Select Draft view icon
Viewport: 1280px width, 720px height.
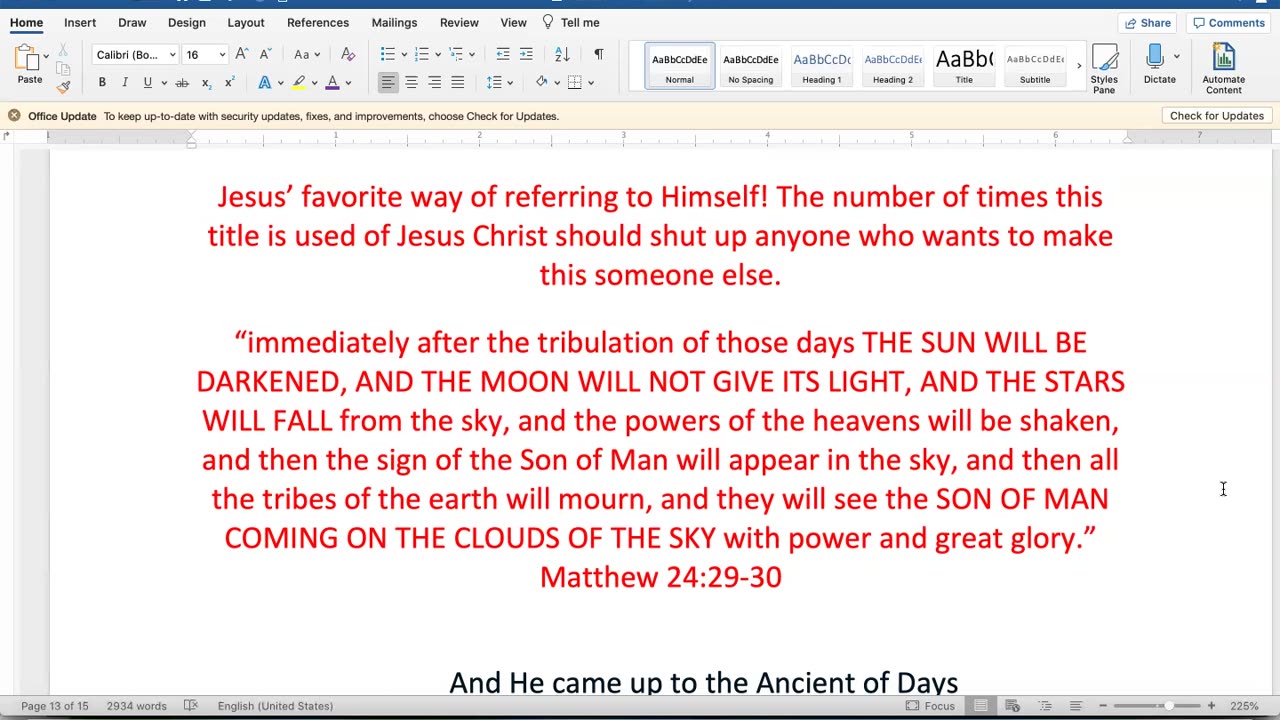(1076, 706)
